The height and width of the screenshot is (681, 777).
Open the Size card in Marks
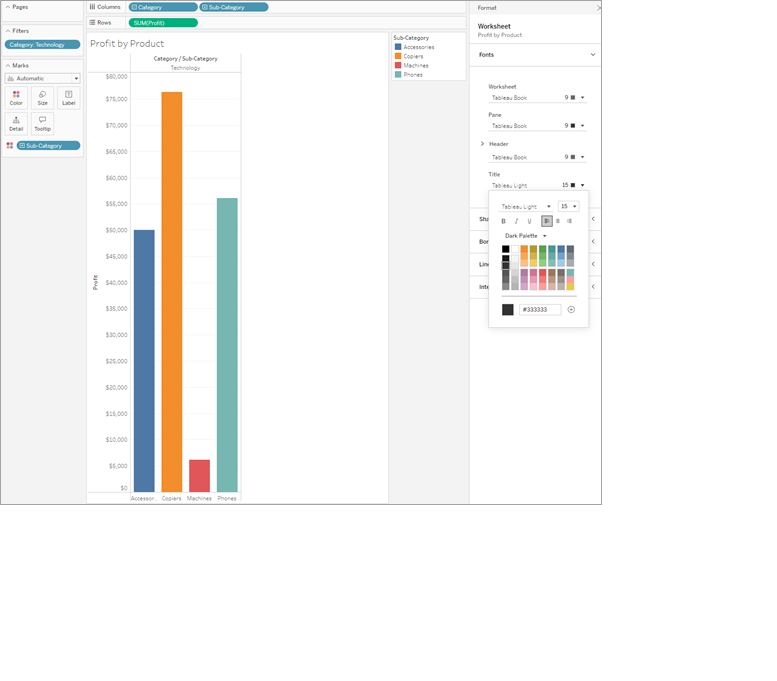43,98
